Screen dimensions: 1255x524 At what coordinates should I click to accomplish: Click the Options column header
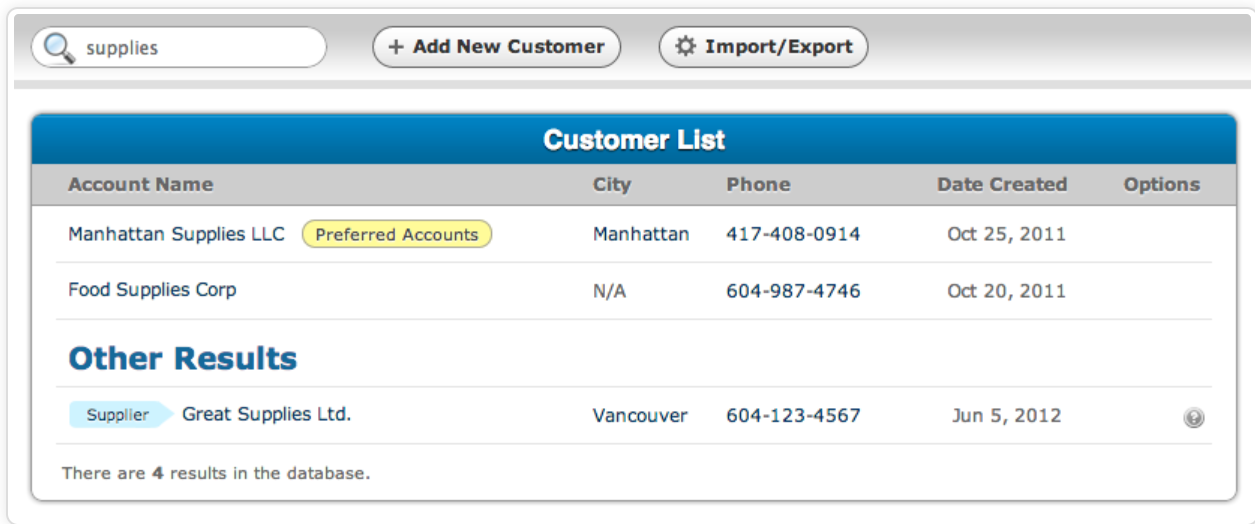pyautogui.click(x=1162, y=184)
